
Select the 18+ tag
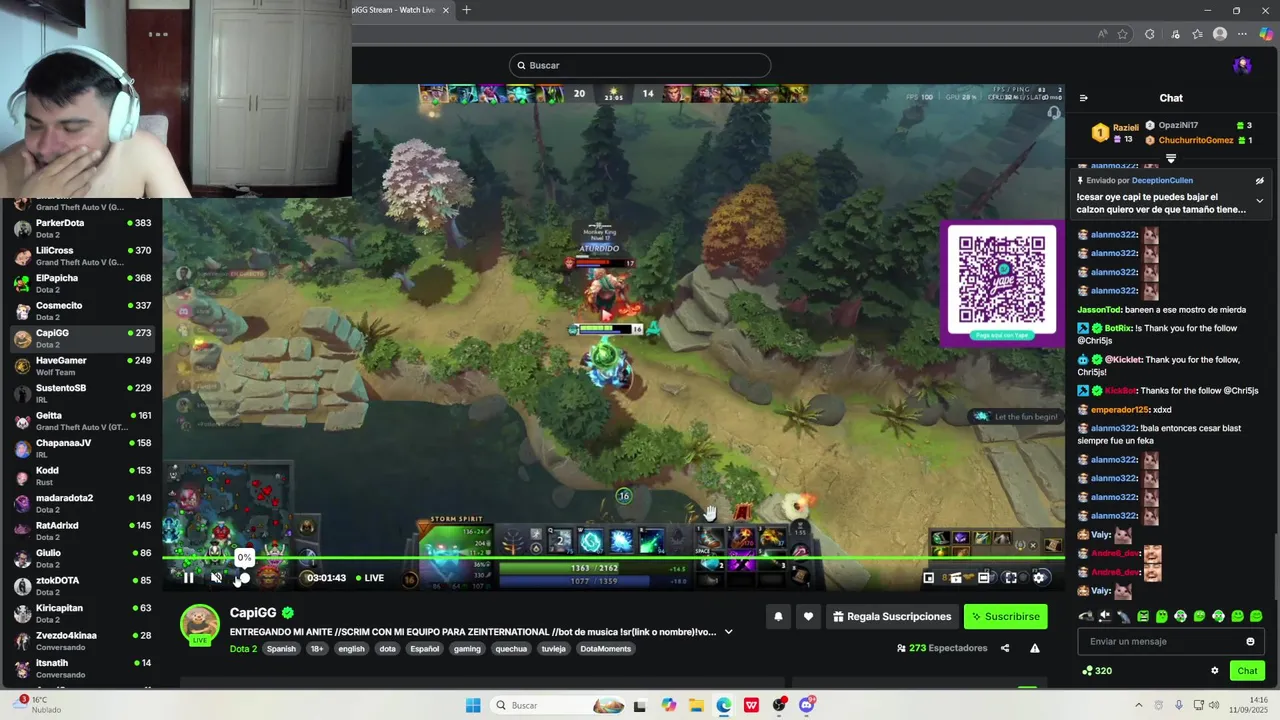coord(316,649)
